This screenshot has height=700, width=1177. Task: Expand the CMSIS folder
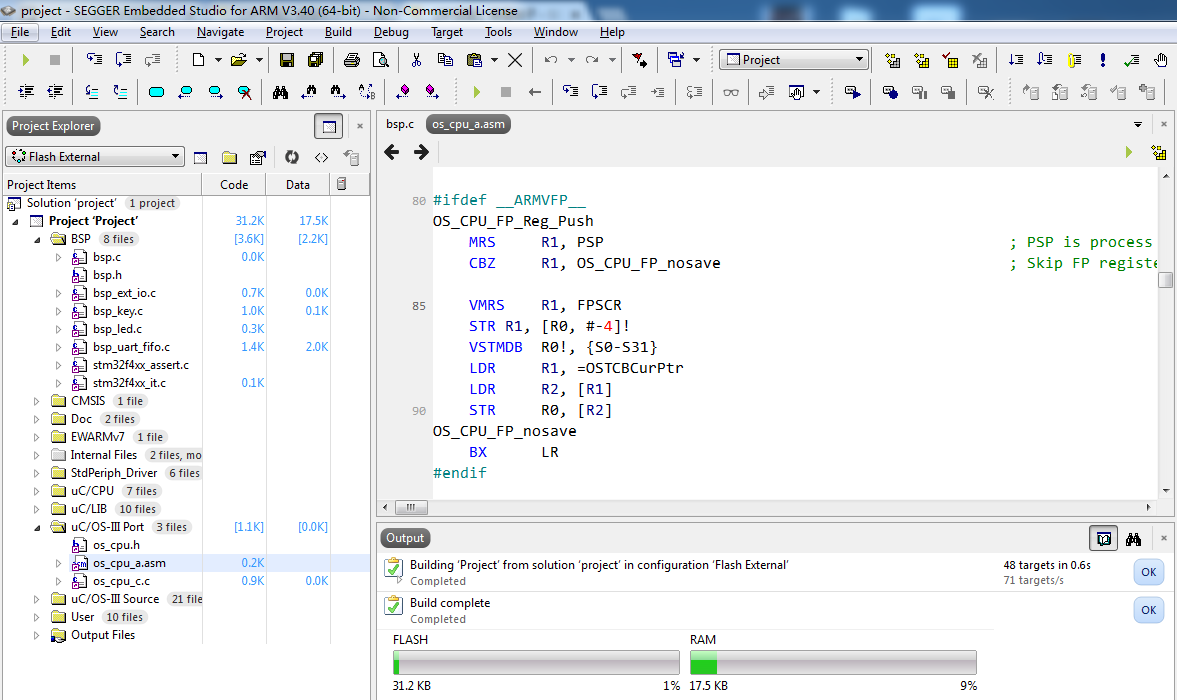coord(37,401)
